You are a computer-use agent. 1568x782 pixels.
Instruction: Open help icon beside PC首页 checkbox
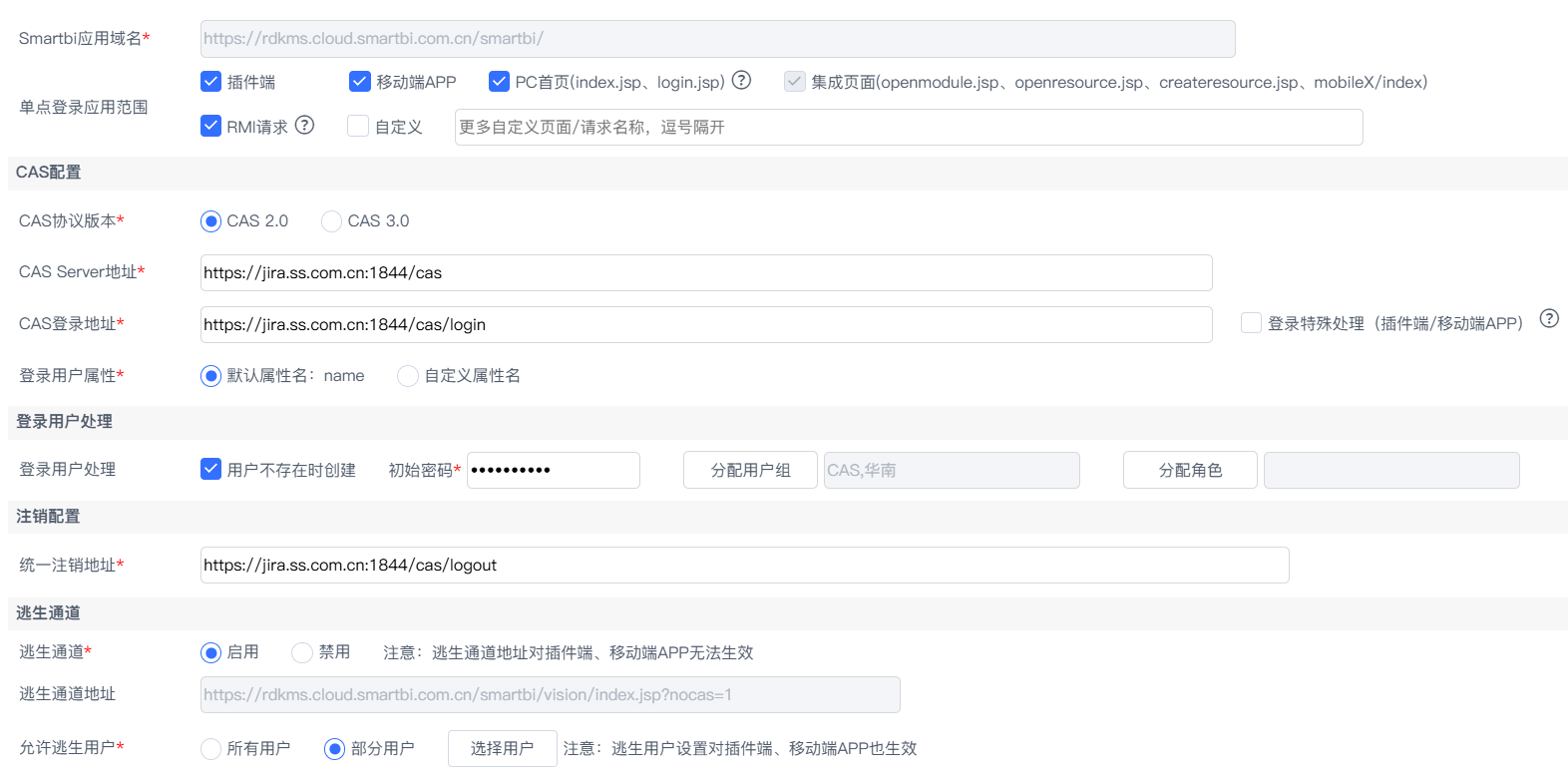tap(741, 81)
